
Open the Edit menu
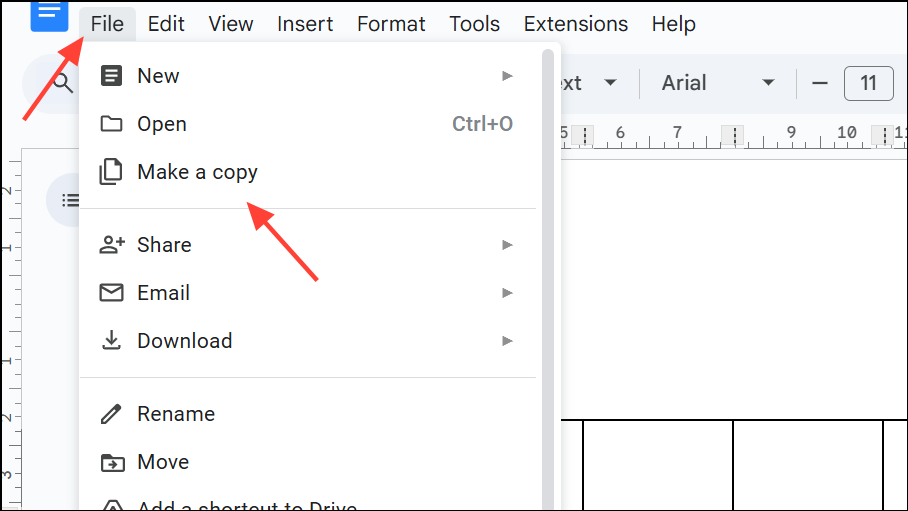166,24
